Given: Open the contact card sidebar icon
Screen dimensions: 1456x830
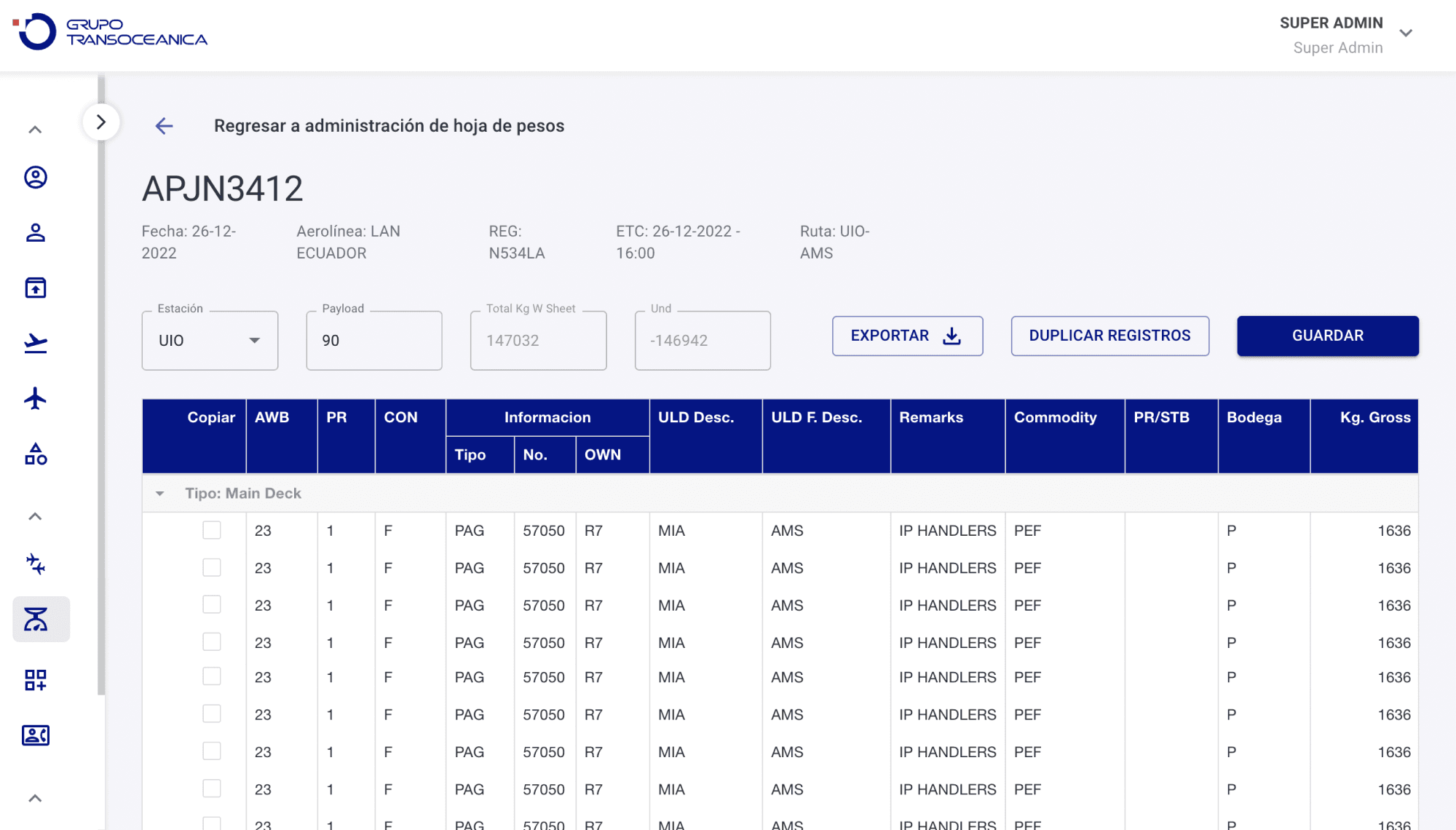Looking at the screenshot, I should 36,735.
